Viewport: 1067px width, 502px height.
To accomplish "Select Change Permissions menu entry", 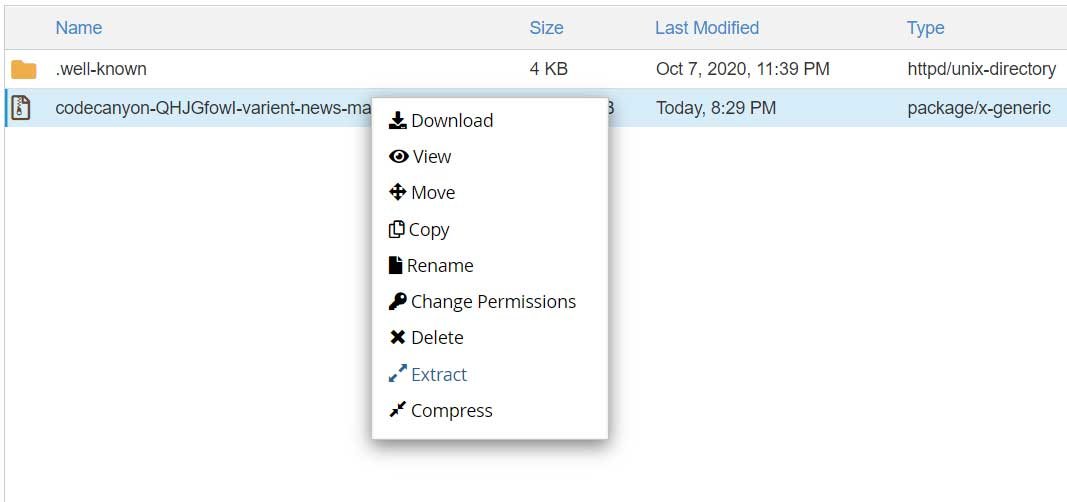I will [493, 302].
